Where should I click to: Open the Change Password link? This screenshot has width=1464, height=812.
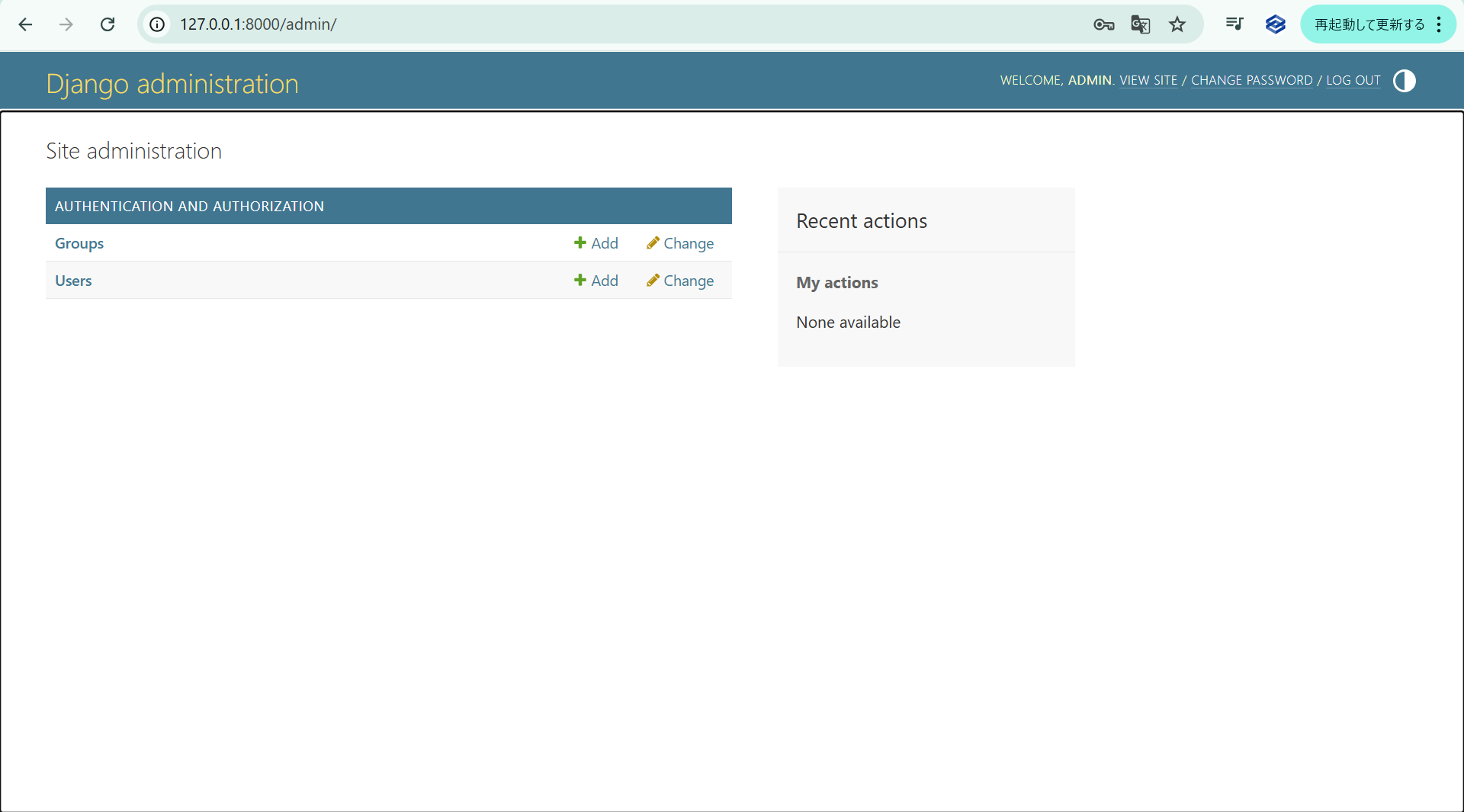coord(1251,80)
